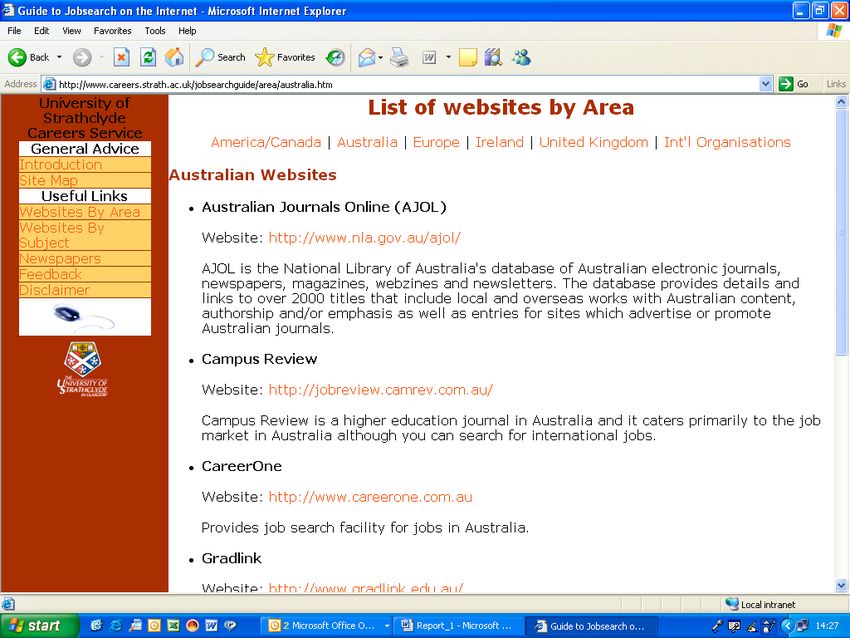Expand the Links toolbar
This screenshot has height=638, width=850.
pyautogui.click(x=835, y=84)
